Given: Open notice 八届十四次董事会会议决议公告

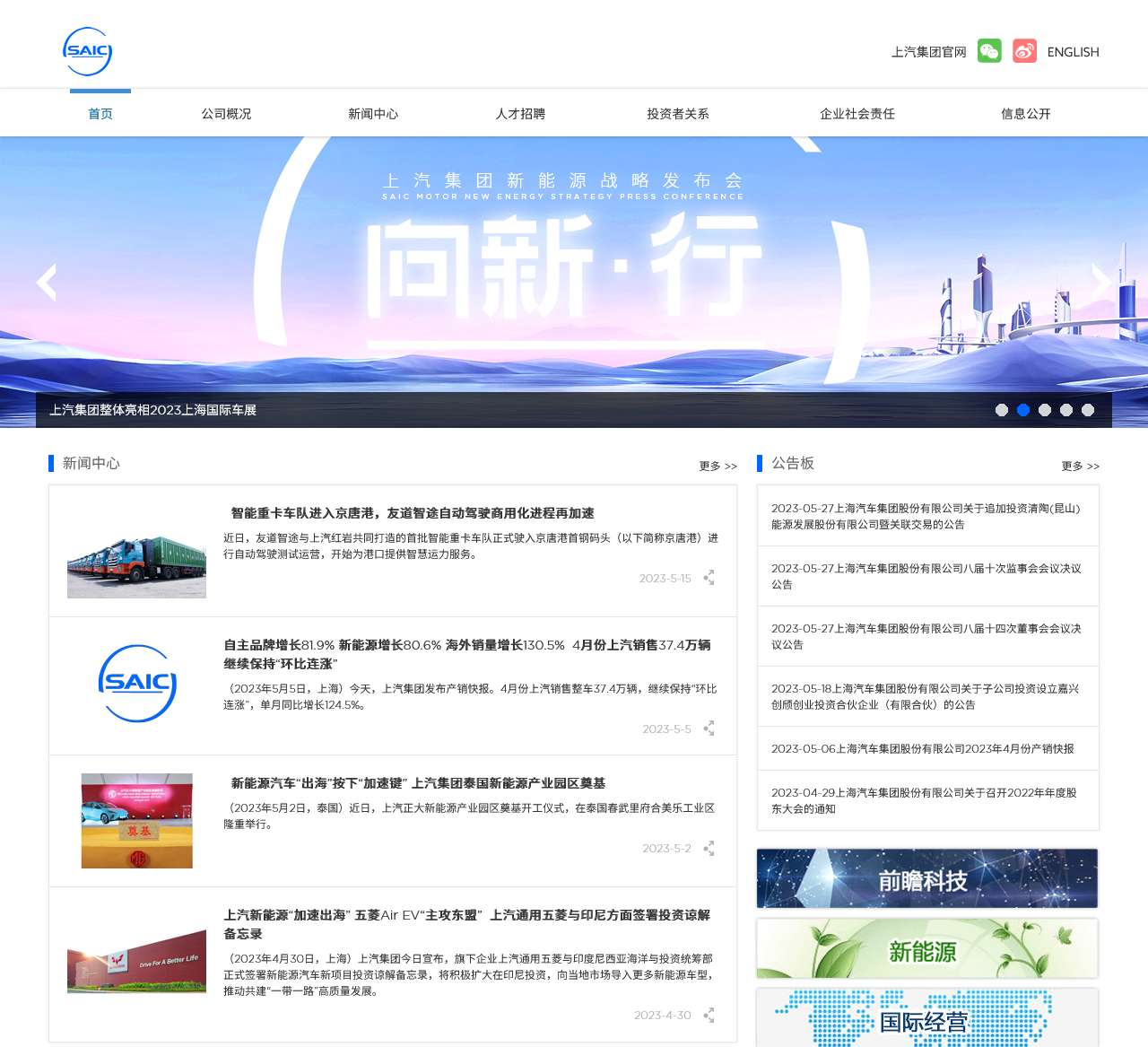Looking at the screenshot, I should 927,636.
